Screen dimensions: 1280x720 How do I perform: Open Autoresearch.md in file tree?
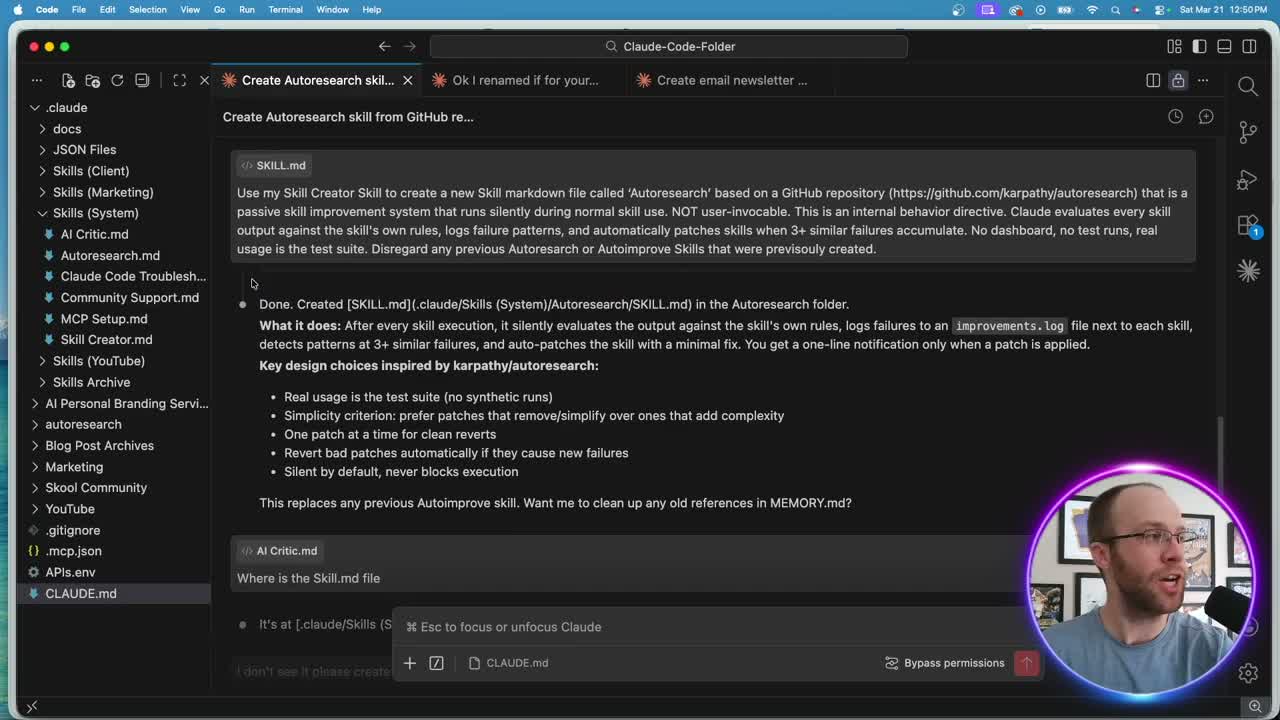(x=111, y=255)
